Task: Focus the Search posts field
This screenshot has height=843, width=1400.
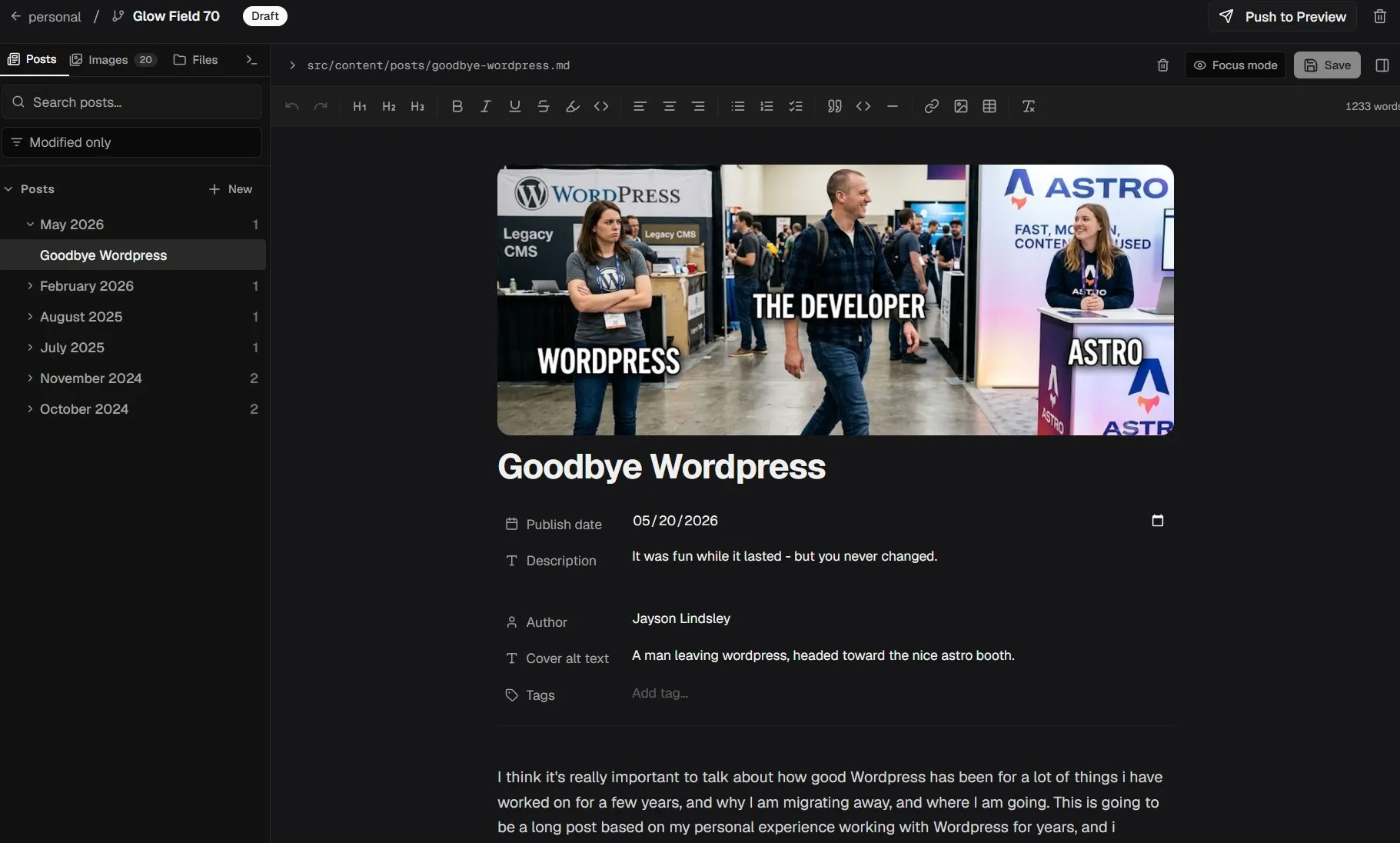Action: [131, 102]
